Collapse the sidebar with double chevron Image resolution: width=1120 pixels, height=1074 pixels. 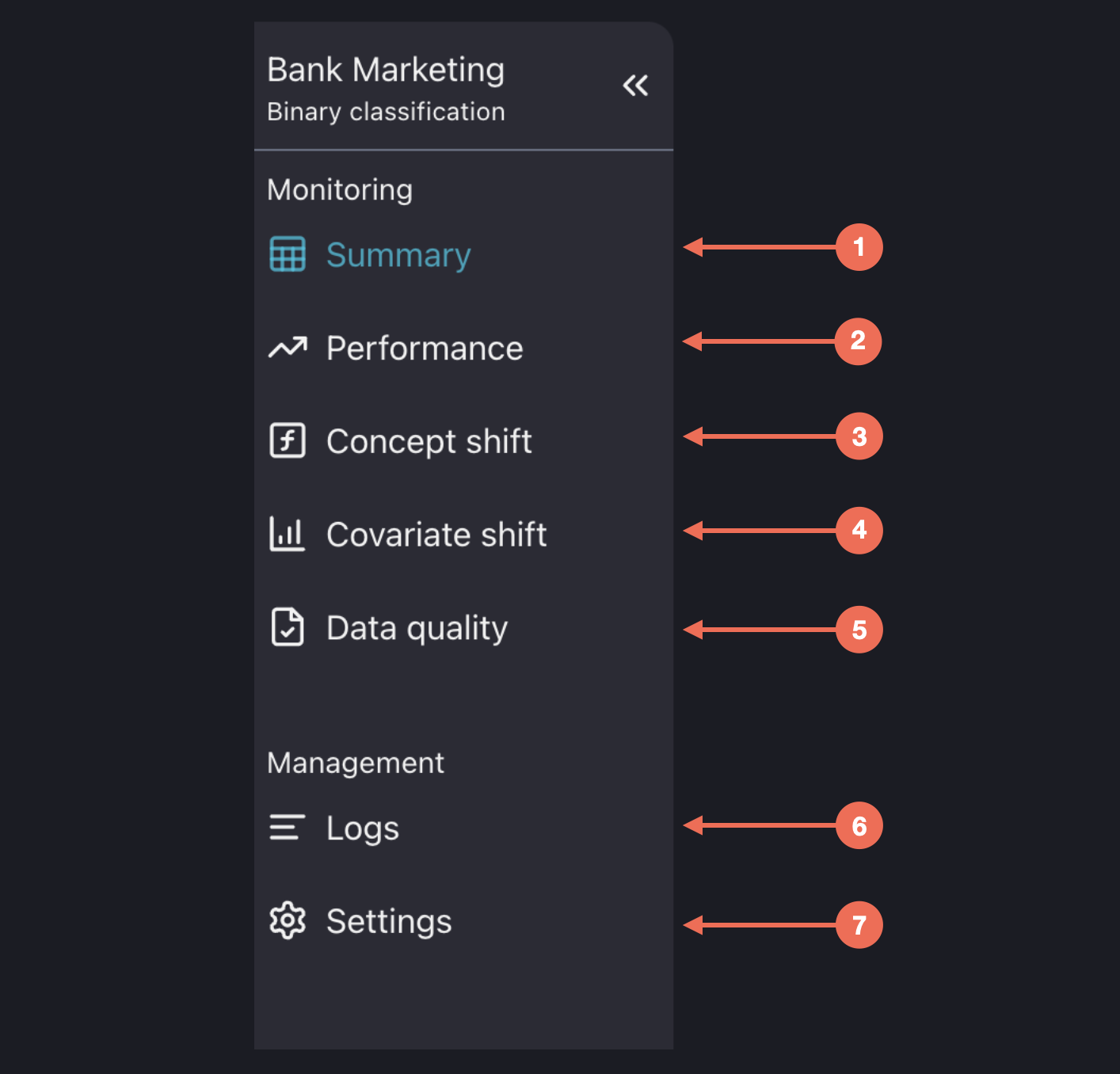[635, 86]
